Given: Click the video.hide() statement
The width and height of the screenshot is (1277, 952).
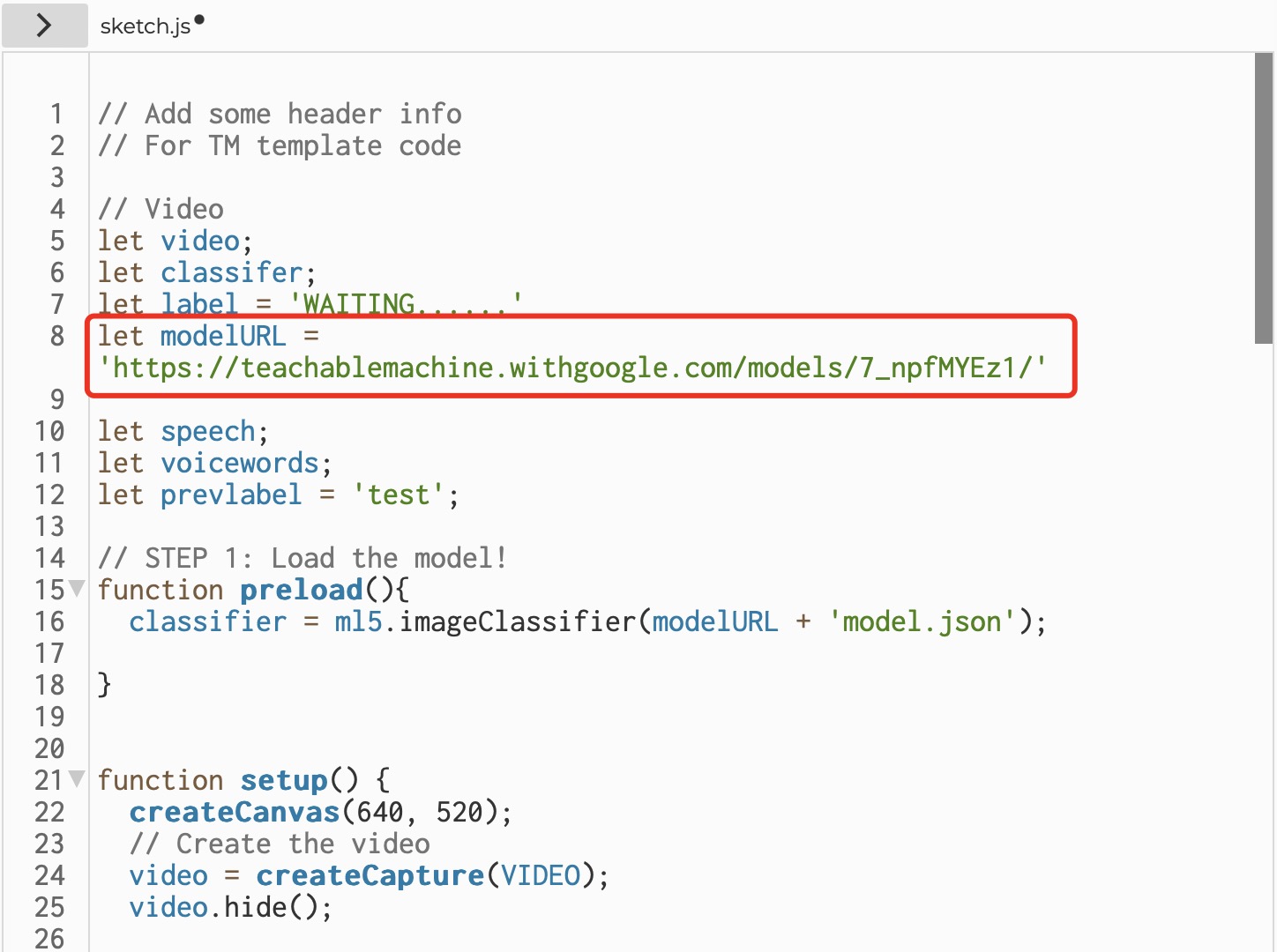Looking at the screenshot, I should pyautogui.click(x=230, y=907).
